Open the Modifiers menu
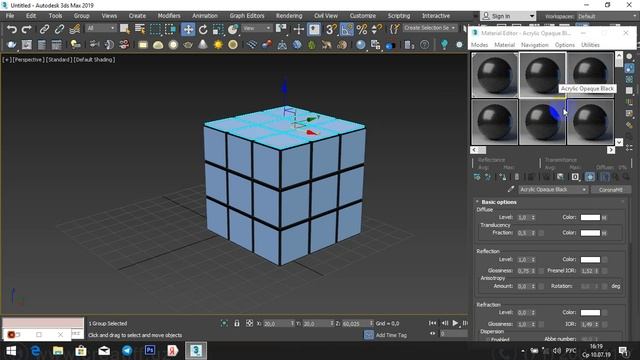The width and height of the screenshot is (640, 360). tap(169, 16)
